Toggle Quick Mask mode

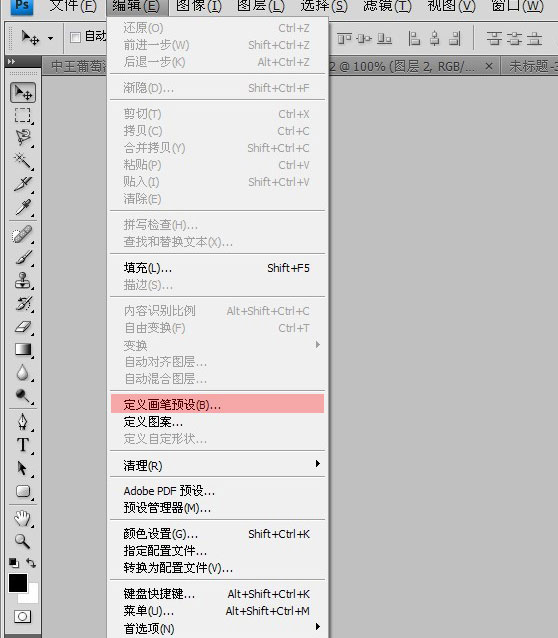pos(22,616)
